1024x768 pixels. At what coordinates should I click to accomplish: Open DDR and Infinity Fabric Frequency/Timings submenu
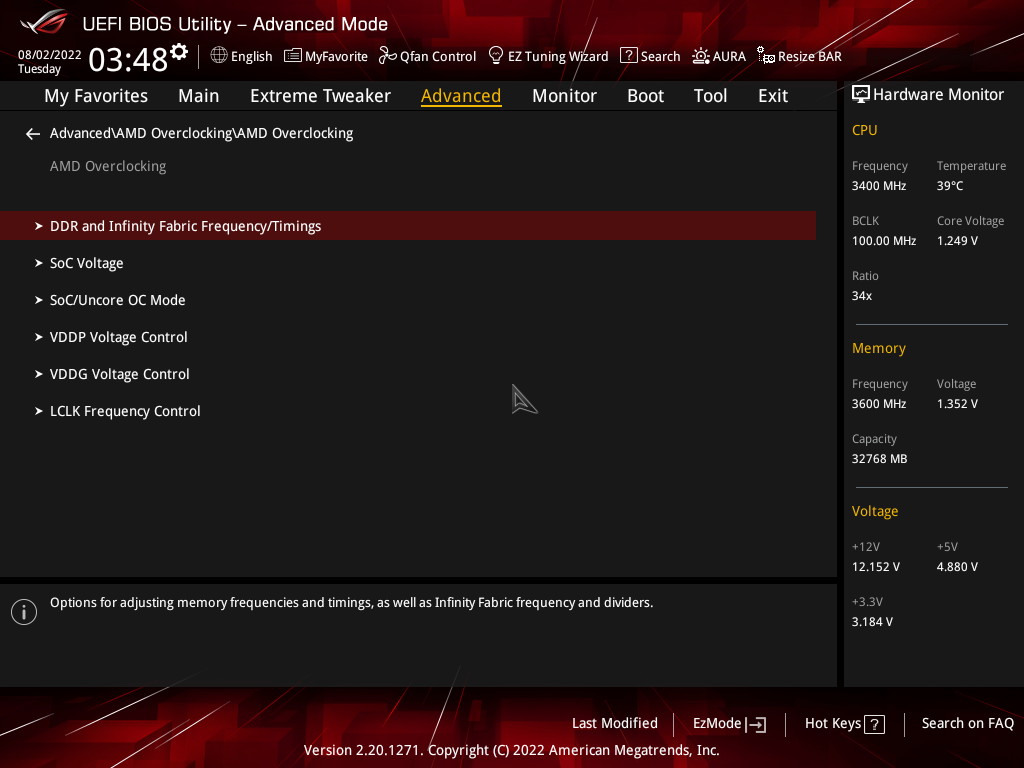[x=408, y=226]
